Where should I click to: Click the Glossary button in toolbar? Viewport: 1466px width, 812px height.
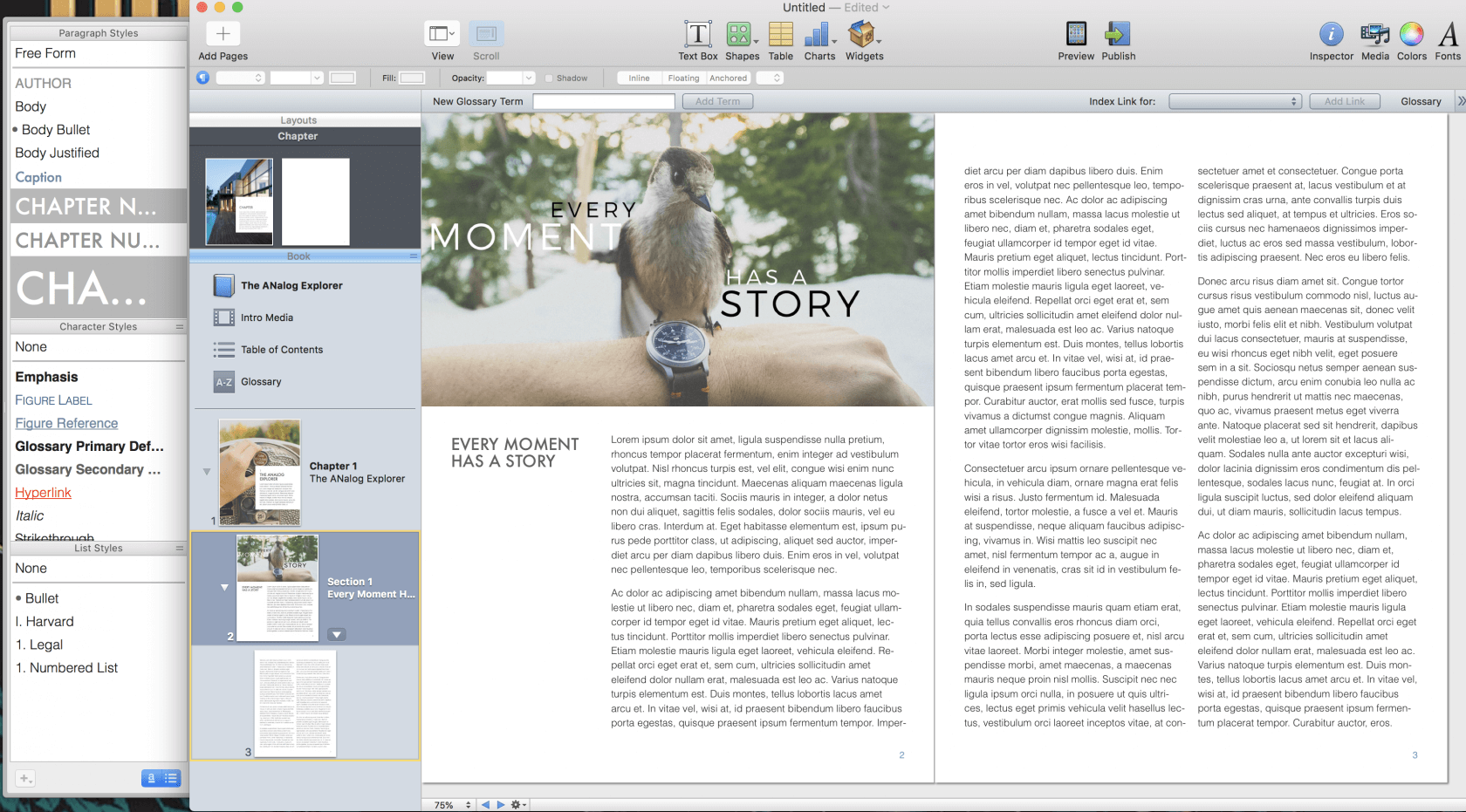[1421, 101]
